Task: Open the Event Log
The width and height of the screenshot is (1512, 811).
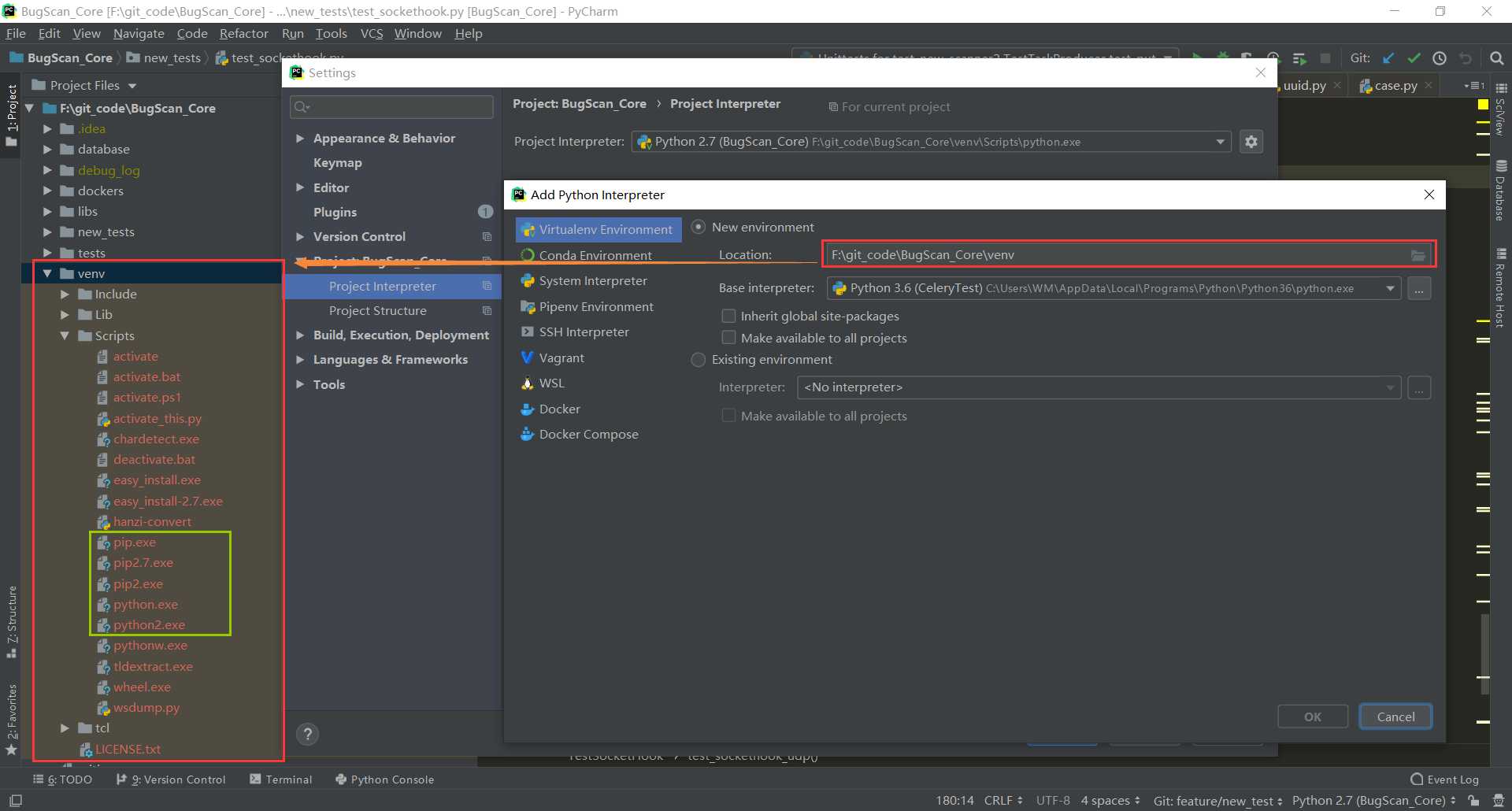Action: click(1444, 780)
